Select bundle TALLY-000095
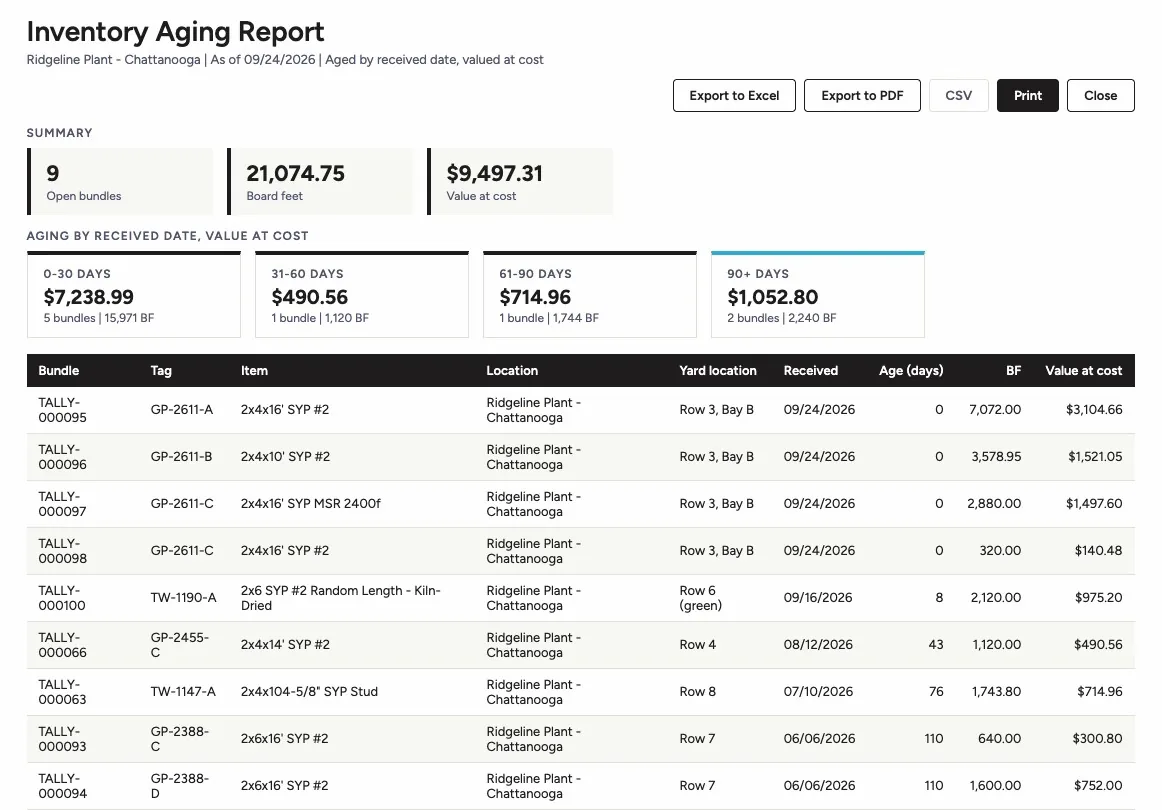The width and height of the screenshot is (1162, 810). (63, 410)
